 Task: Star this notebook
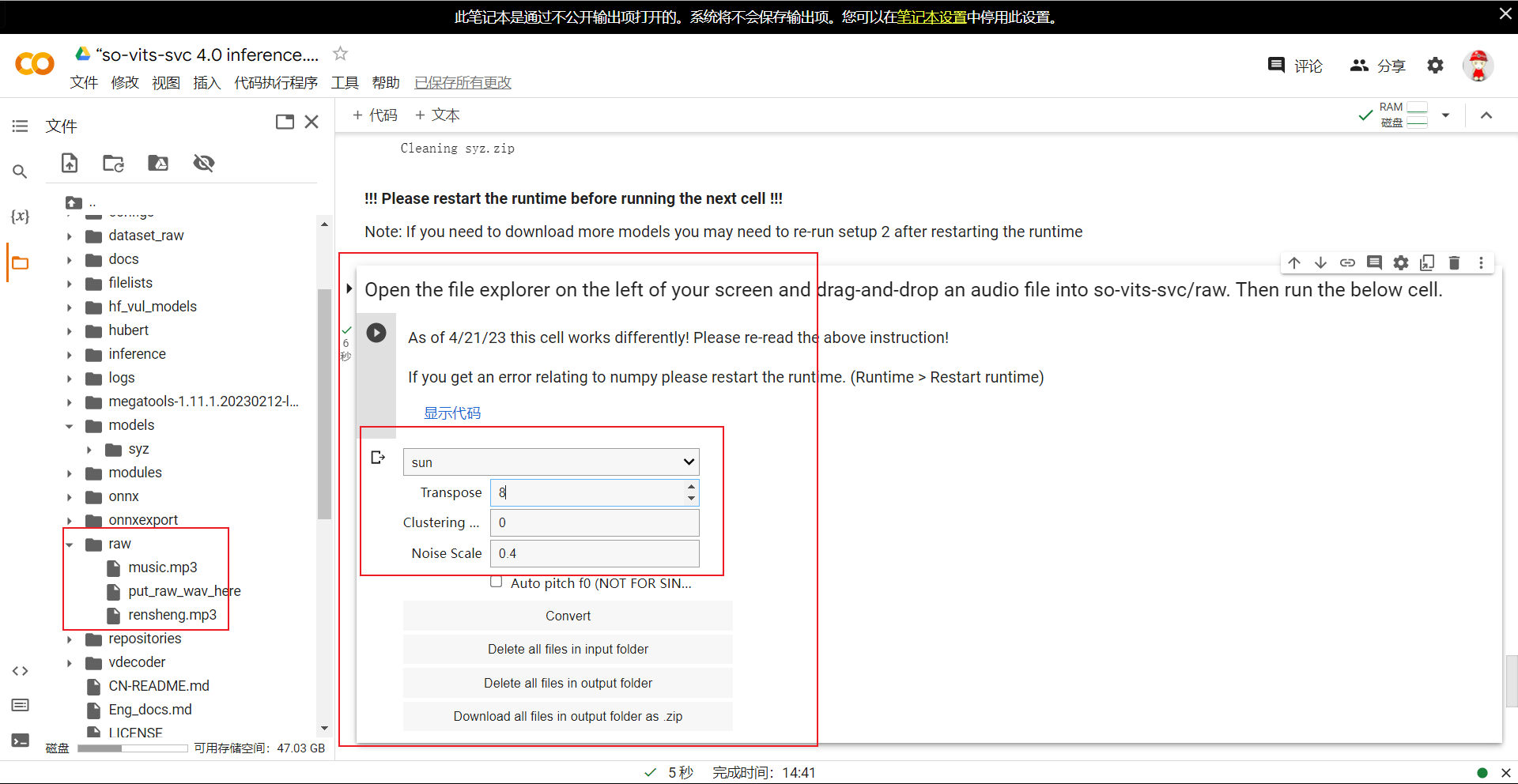pyautogui.click(x=340, y=54)
